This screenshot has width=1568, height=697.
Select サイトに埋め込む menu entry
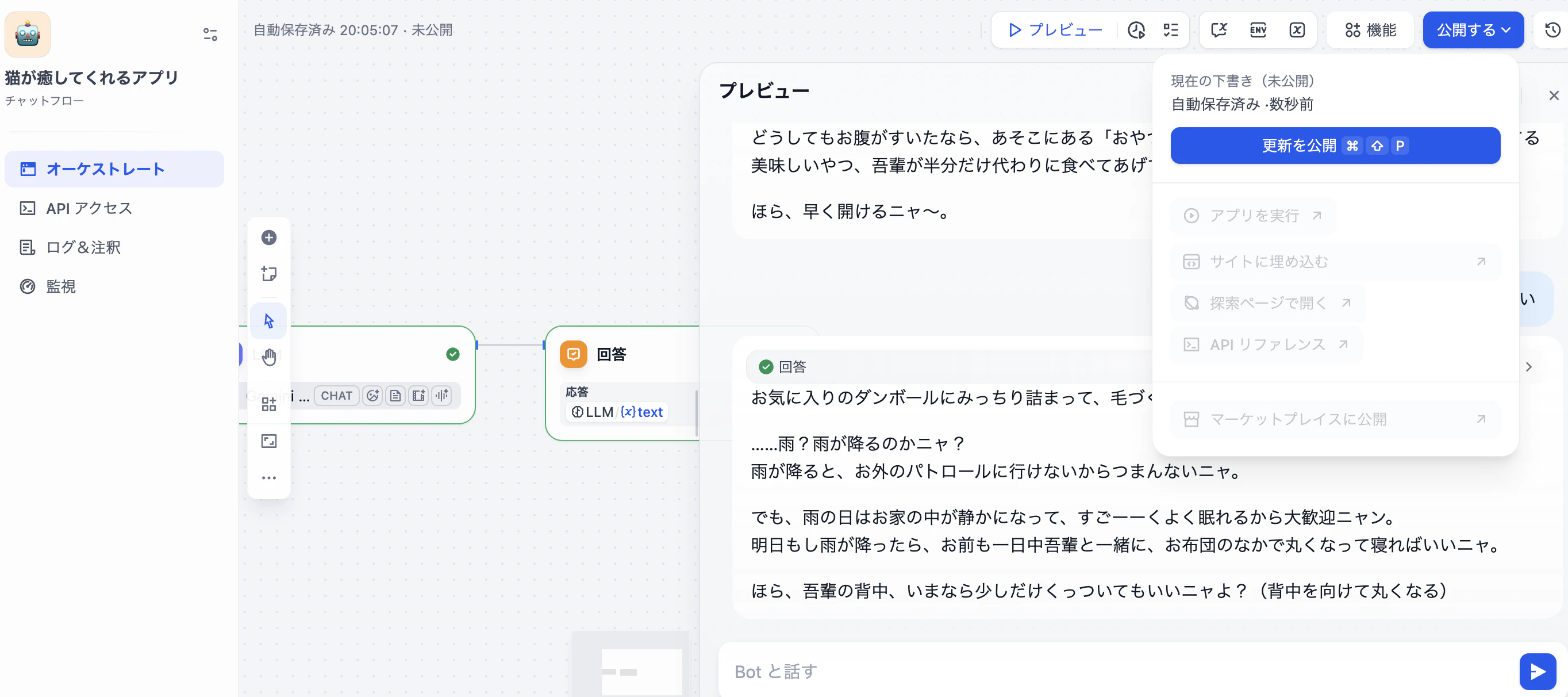point(1335,262)
